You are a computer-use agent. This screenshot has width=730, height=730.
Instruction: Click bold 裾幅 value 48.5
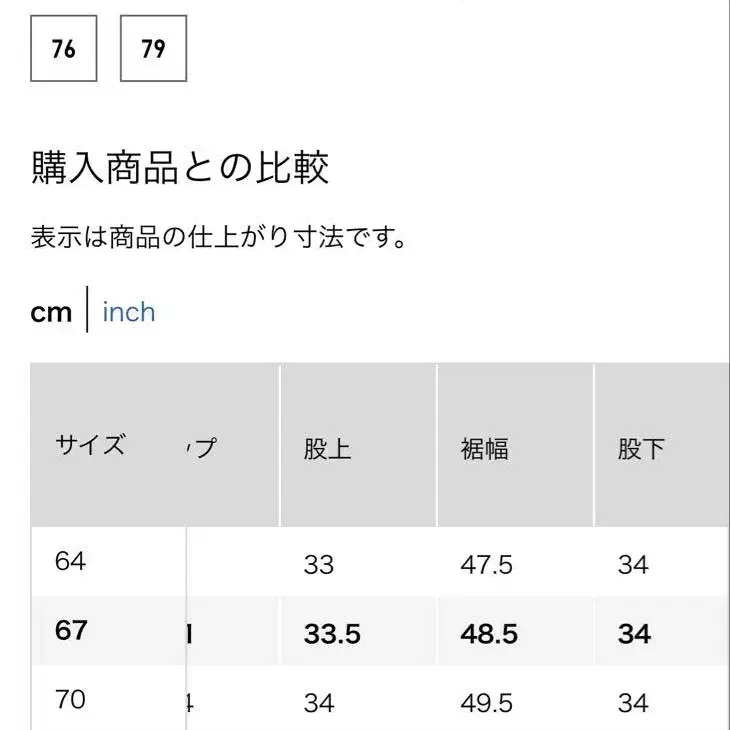pos(489,634)
